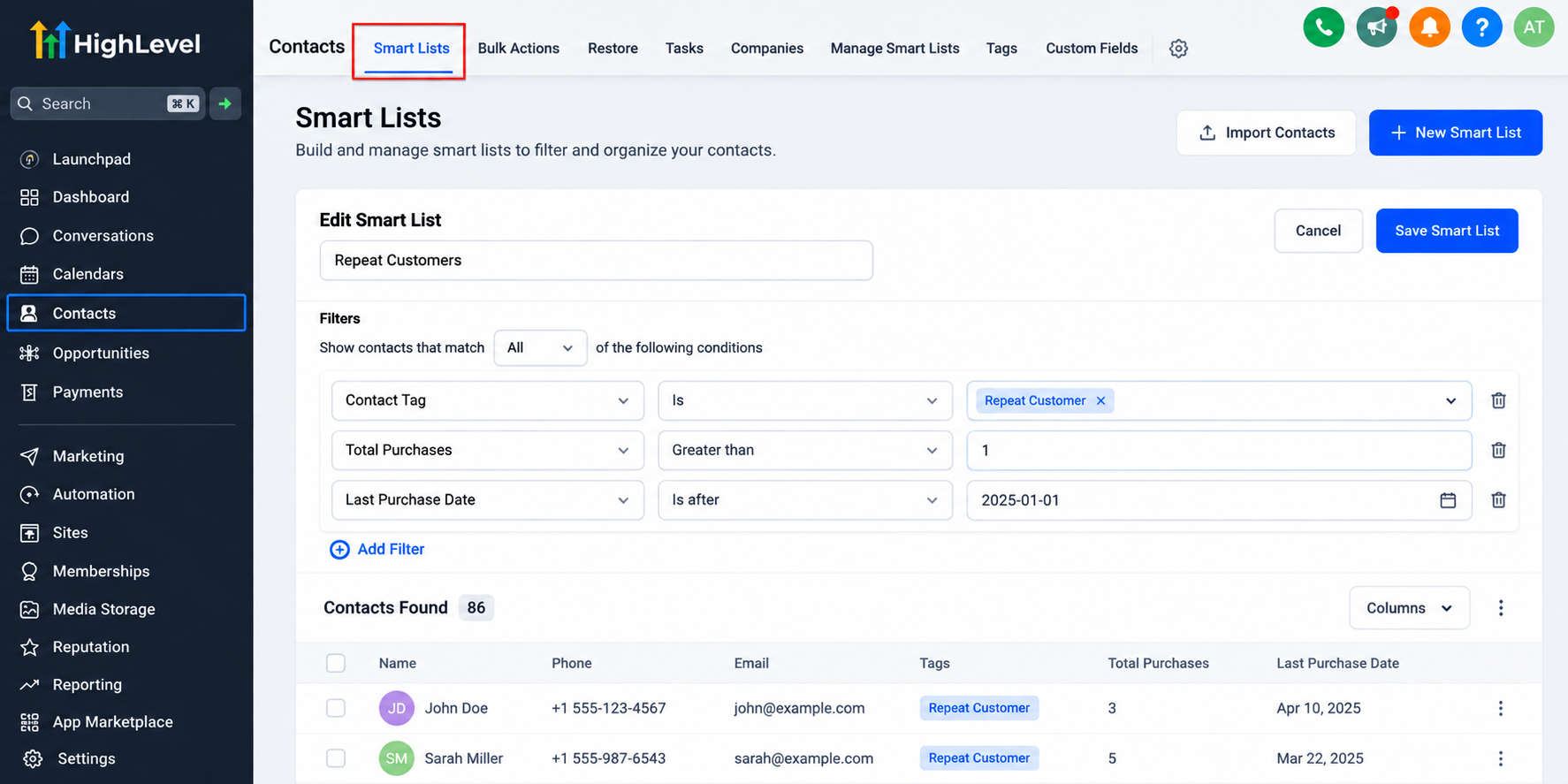Switch to the Custom Fields tab

pyautogui.click(x=1092, y=49)
